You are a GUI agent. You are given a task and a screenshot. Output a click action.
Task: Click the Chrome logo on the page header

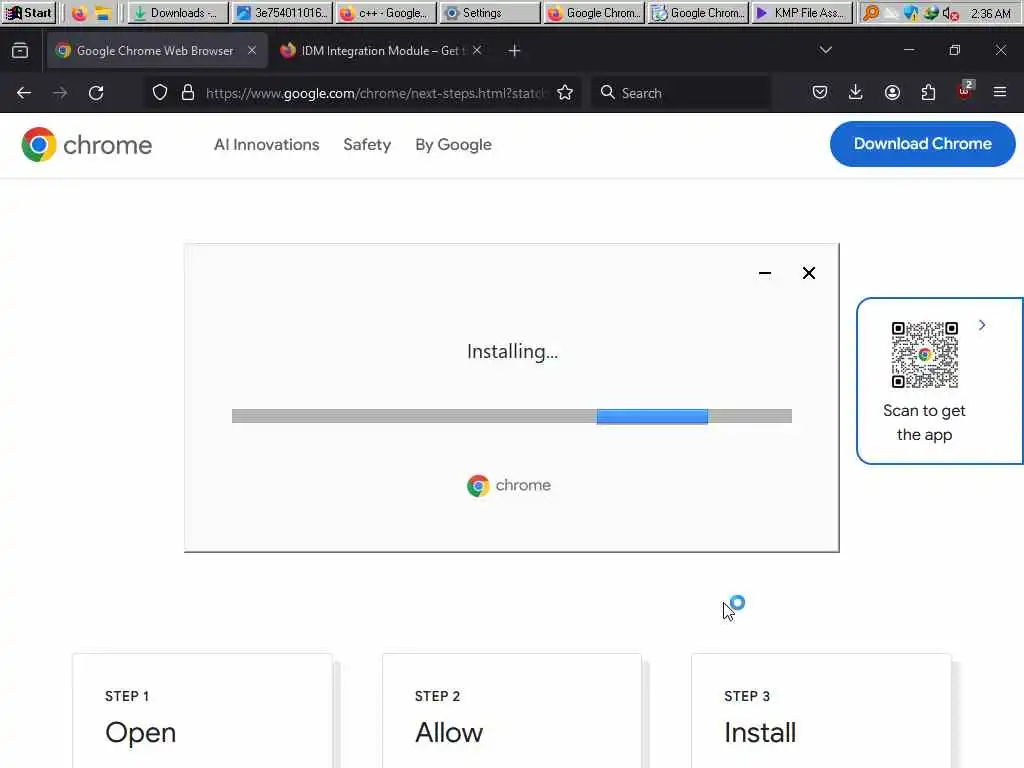click(x=87, y=144)
